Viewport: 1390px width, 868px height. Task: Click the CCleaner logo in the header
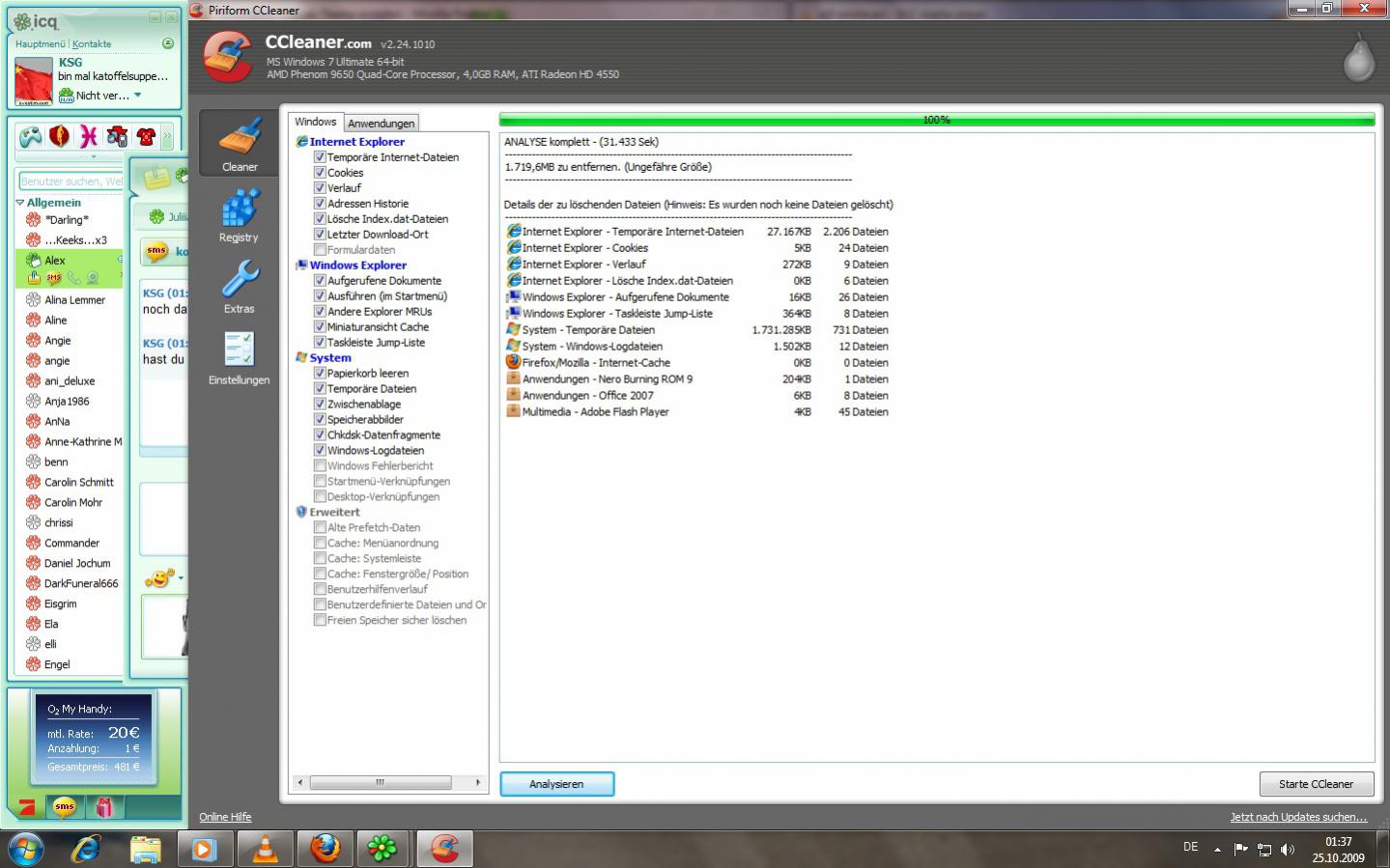click(x=228, y=57)
